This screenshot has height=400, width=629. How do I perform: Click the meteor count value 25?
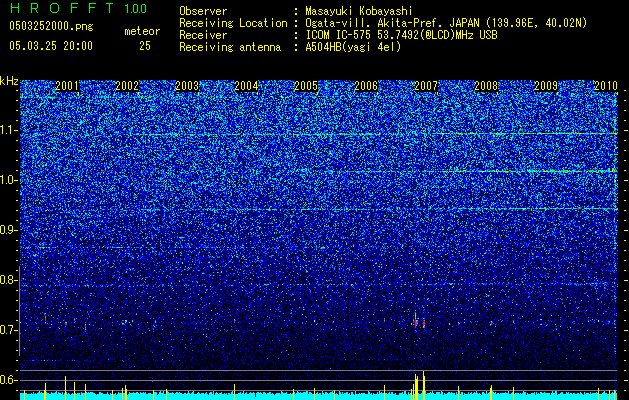click(145, 46)
